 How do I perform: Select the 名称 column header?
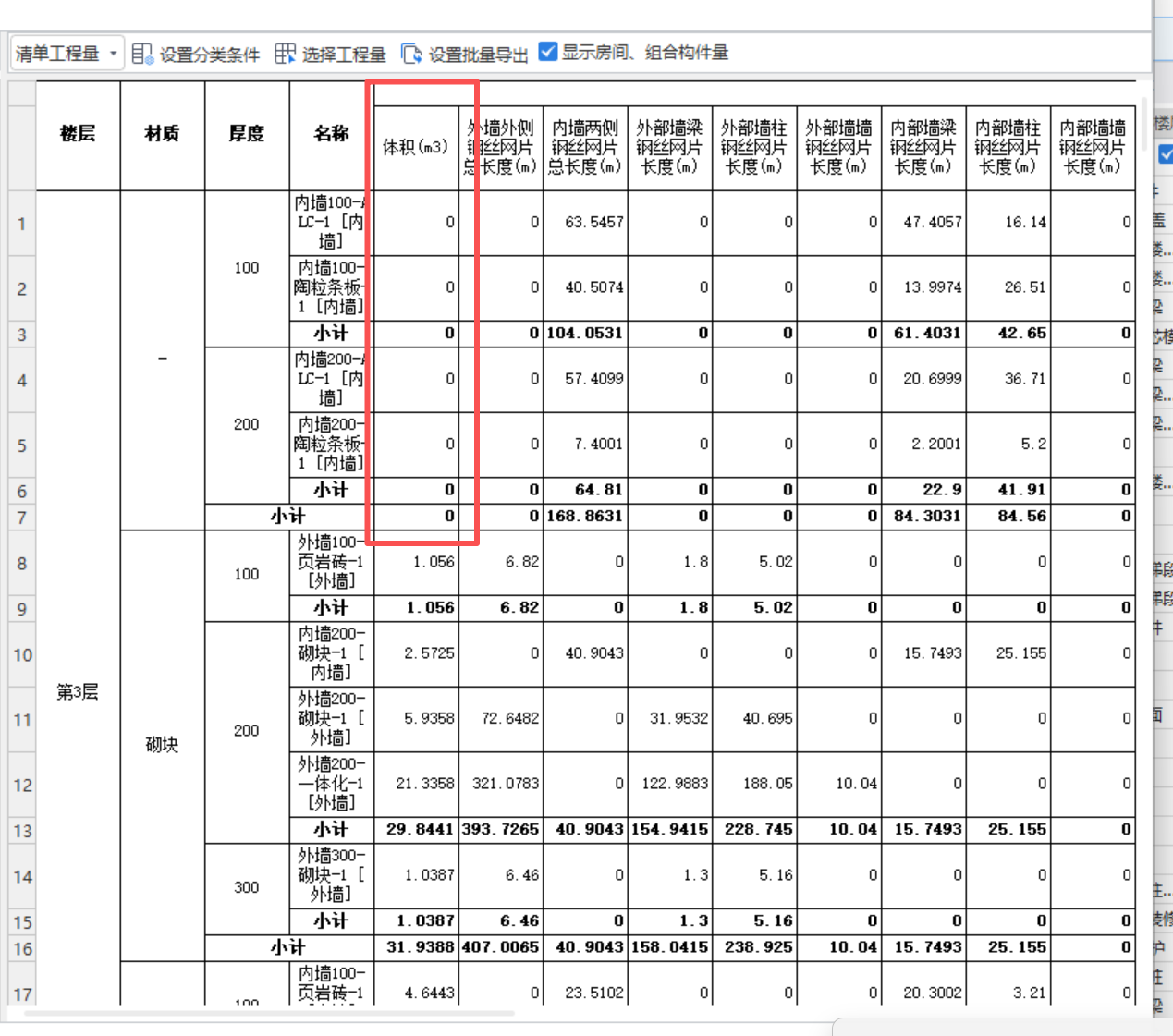tap(331, 135)
